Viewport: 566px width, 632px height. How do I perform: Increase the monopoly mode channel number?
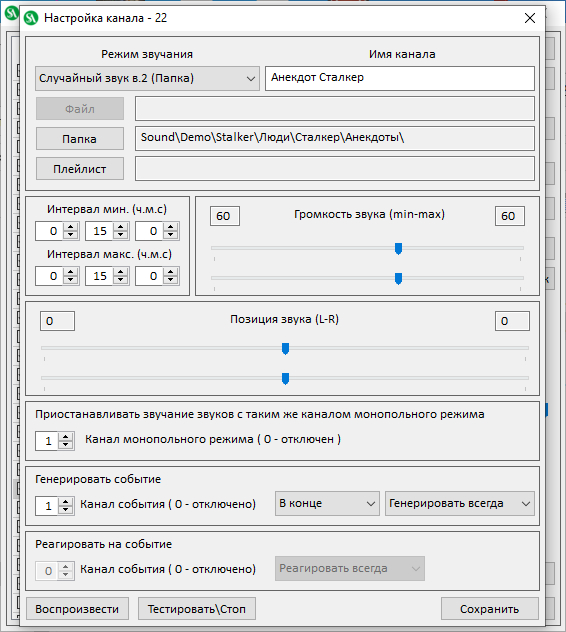point(66,437)
